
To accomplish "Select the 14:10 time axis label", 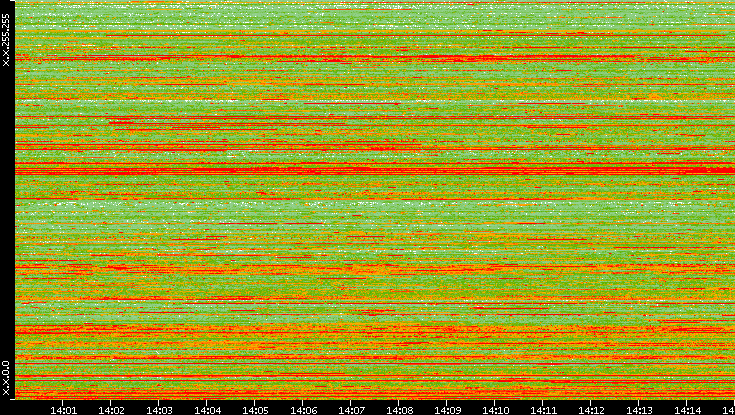I will click(x=495, y=410).
